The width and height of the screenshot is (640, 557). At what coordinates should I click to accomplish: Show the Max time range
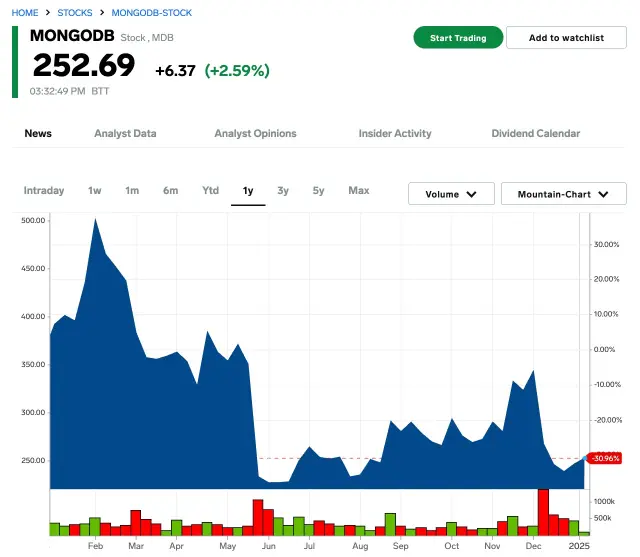(x=358, y=190)
